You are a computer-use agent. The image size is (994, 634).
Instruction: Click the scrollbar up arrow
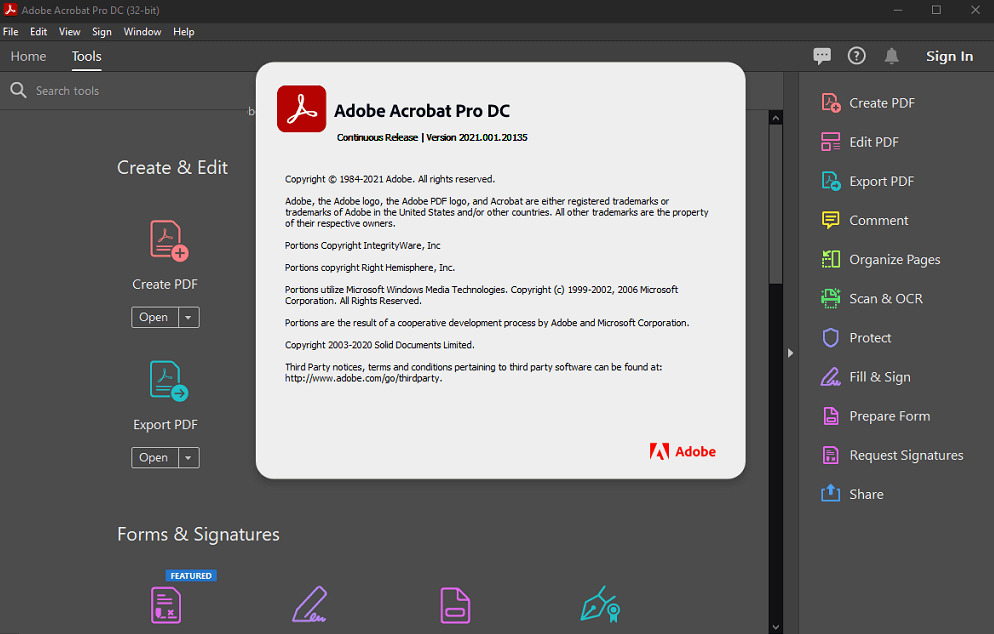(x=776, y=118)
